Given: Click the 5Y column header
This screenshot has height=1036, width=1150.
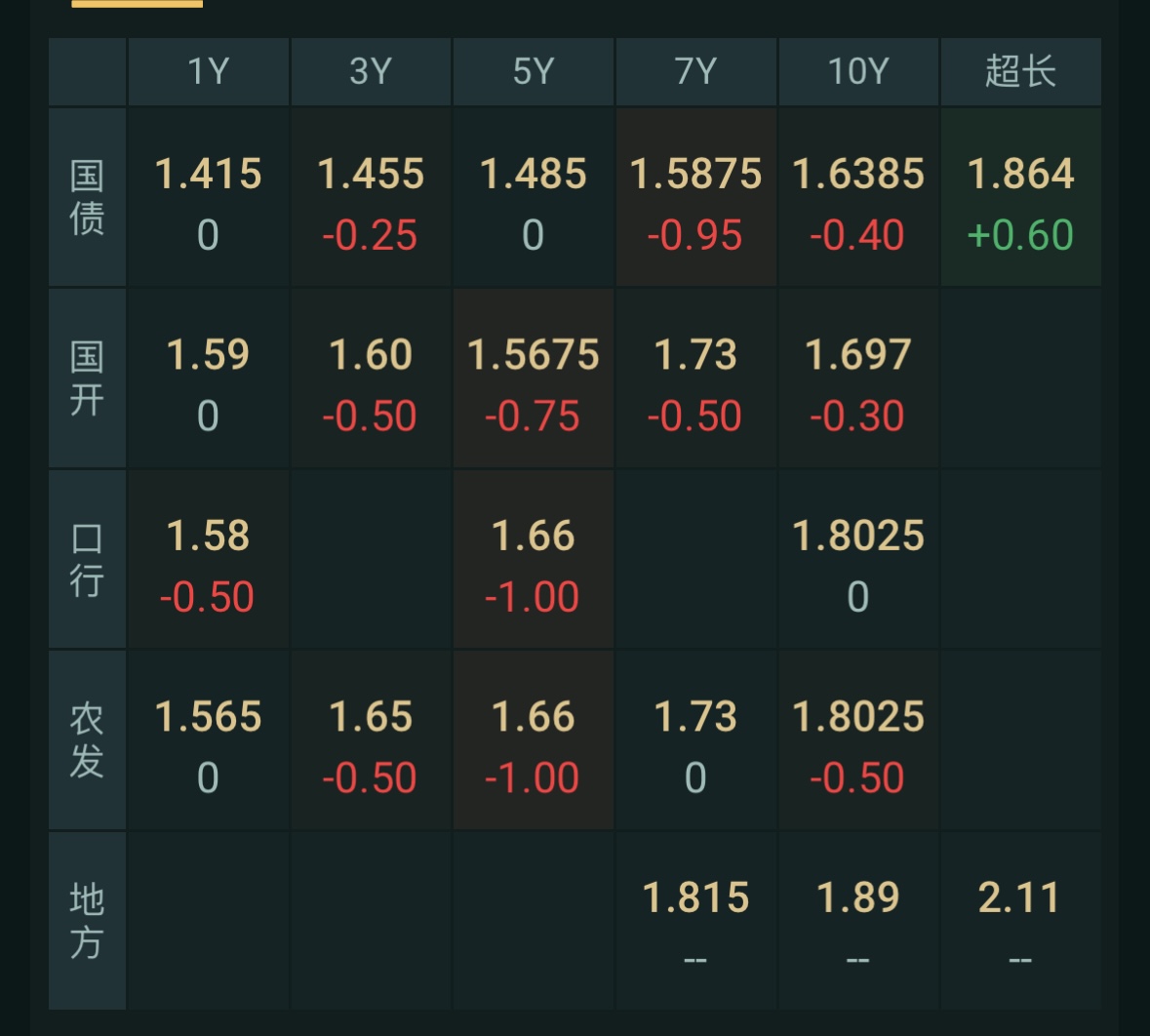Looking at the screenshot, I should (x=534, y=72).
